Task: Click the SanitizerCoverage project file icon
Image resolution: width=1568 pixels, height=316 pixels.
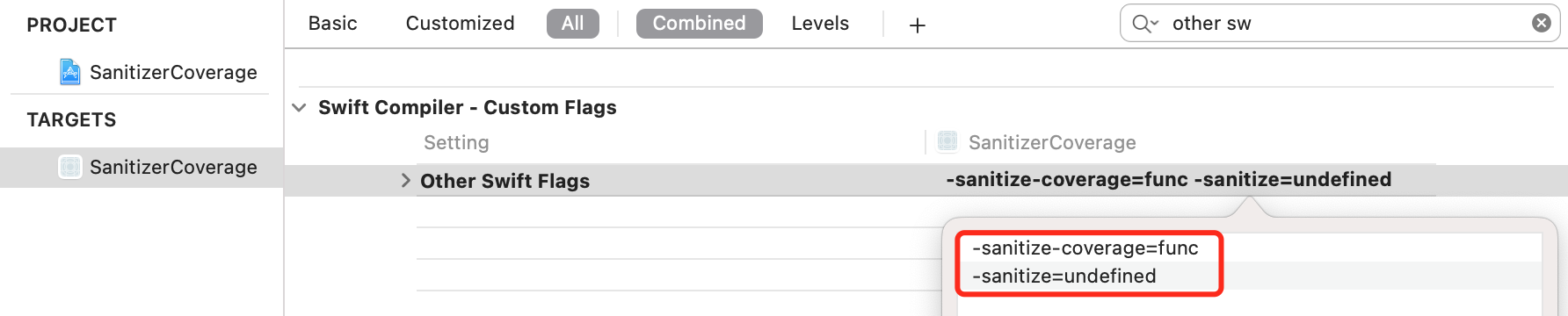Action: click(x=70, y=72)
